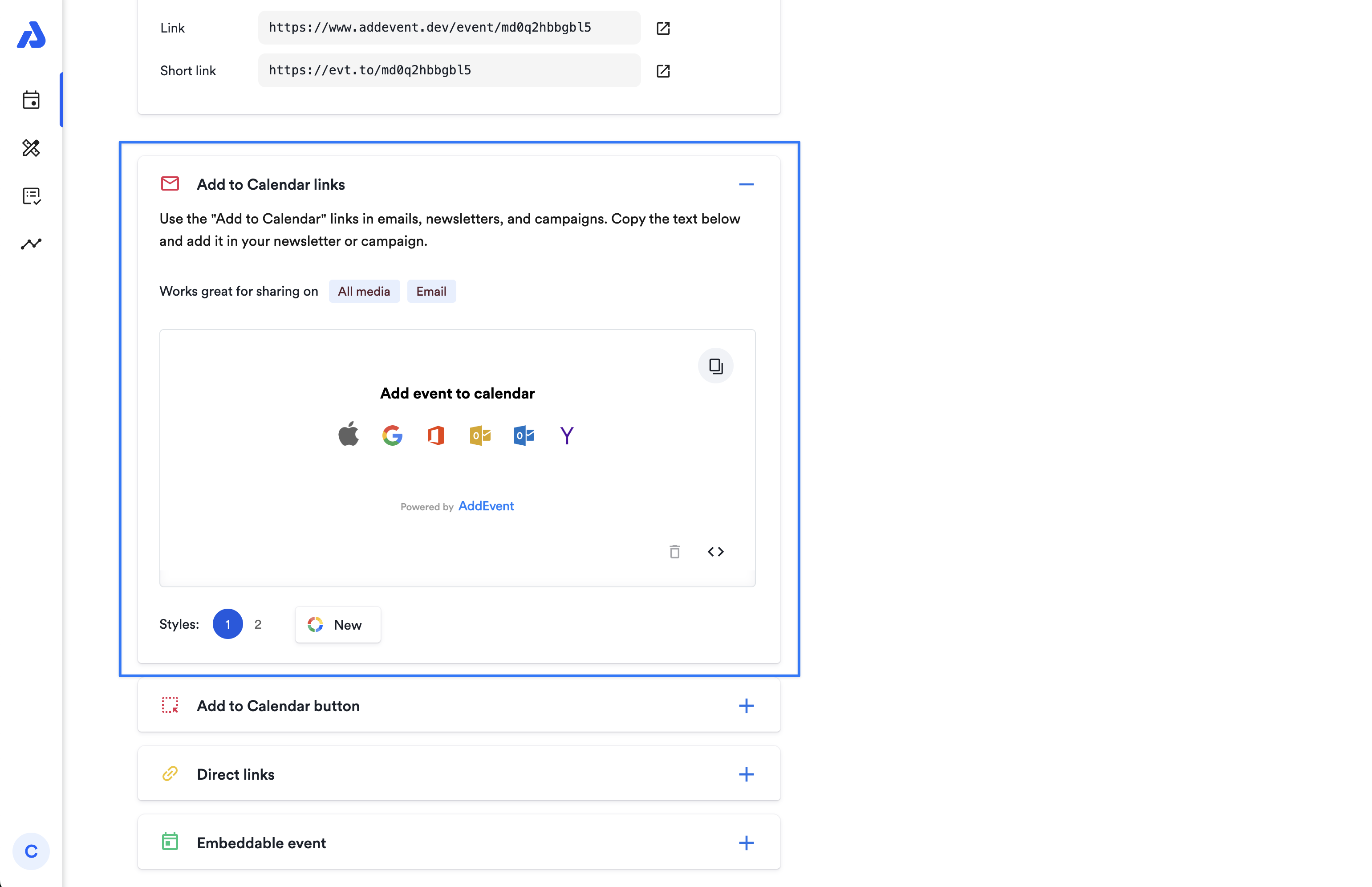Click the trash delete icon

[x=674, y=552]
